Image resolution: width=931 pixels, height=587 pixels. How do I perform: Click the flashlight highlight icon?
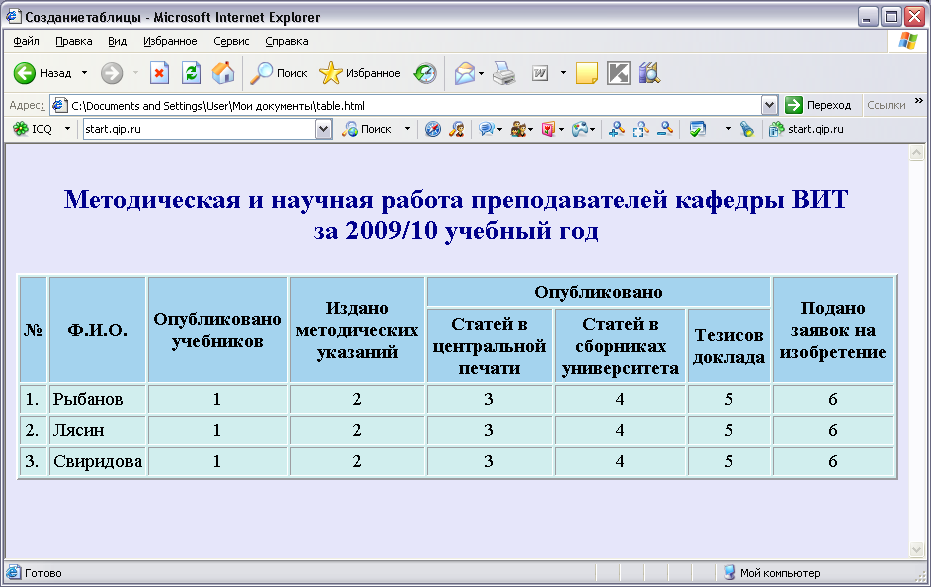[747, 129]
